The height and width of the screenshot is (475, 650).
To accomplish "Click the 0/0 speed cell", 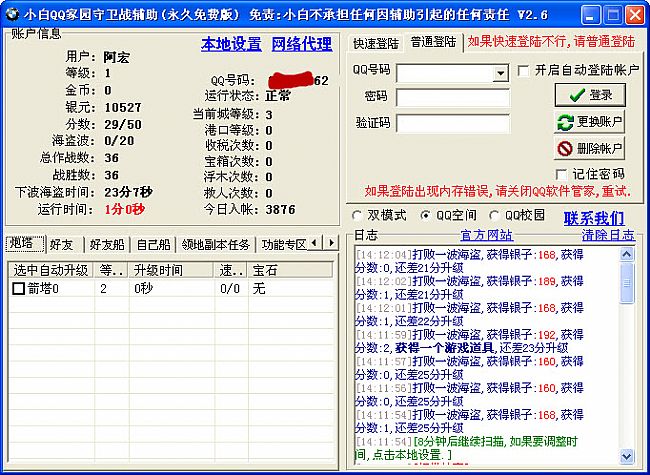I will pos(230,288).
